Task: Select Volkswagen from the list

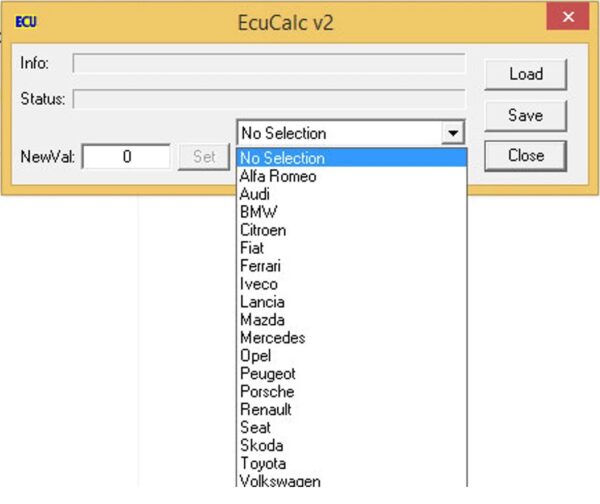Action: point(352,480)
